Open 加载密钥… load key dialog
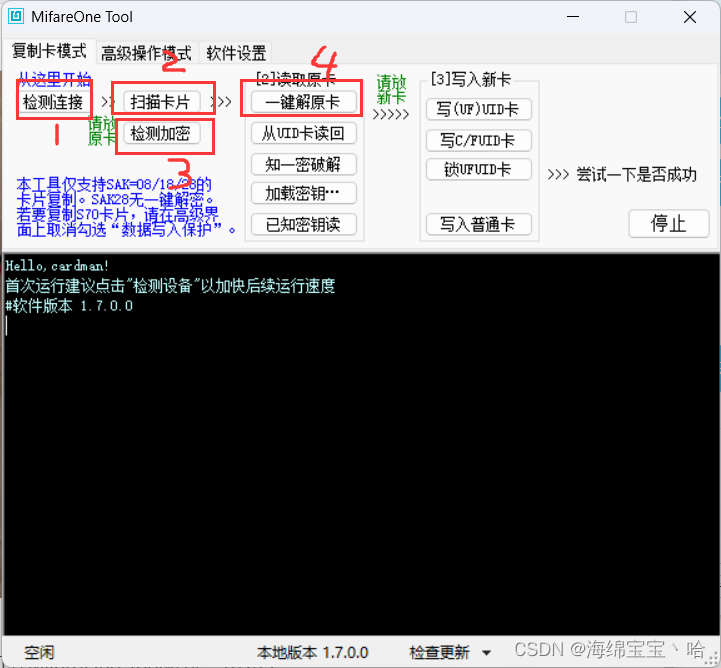The width and height of the screenshot is (721, 668). (303, 194)
